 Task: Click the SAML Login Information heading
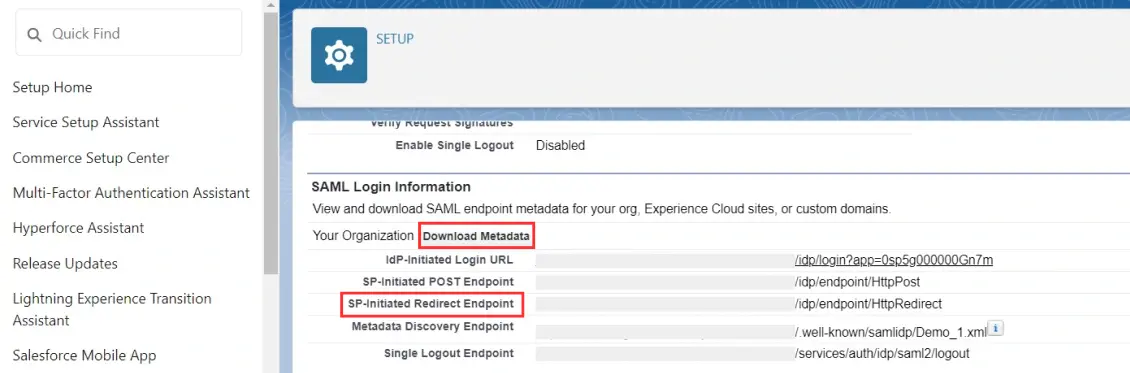pos(391,187)
